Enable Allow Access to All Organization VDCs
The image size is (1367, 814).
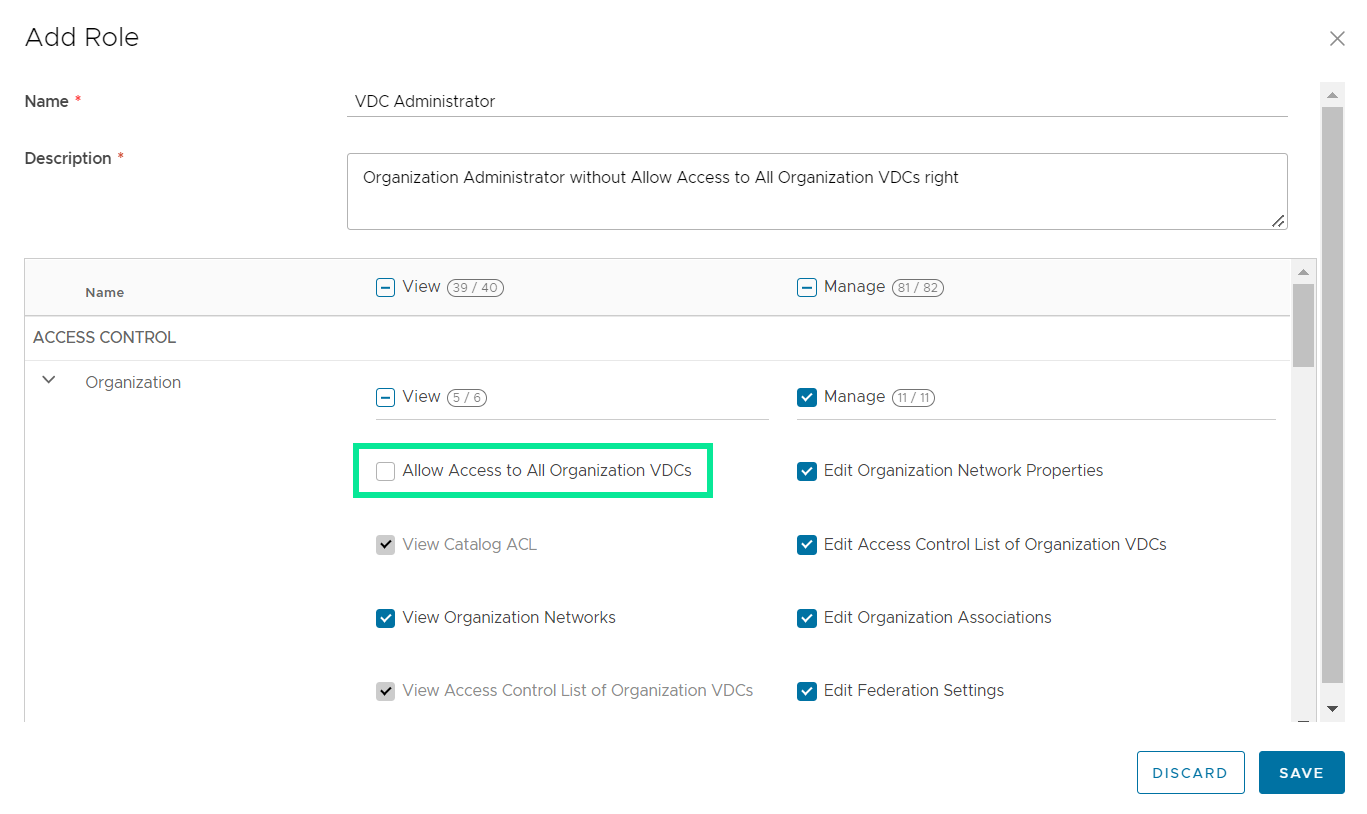click(385, 471)
